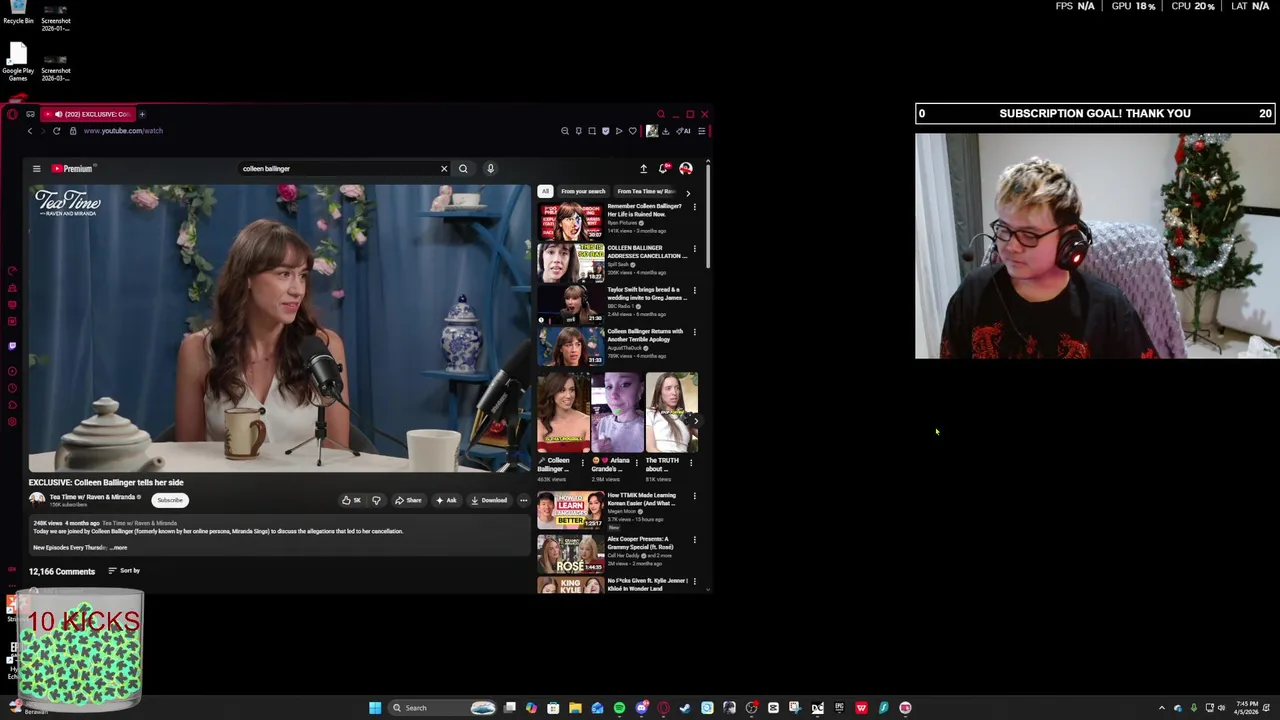Open the browser AI assistant button

point(684,131)
